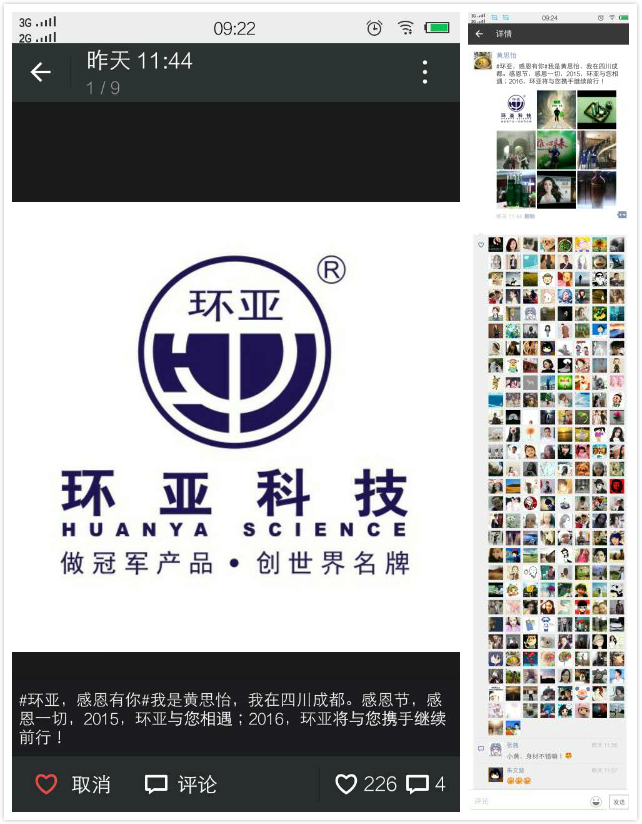Tap the 昨天 11:44 timestamp header
This screenshot has width=642, height=824.
[140, 61]
